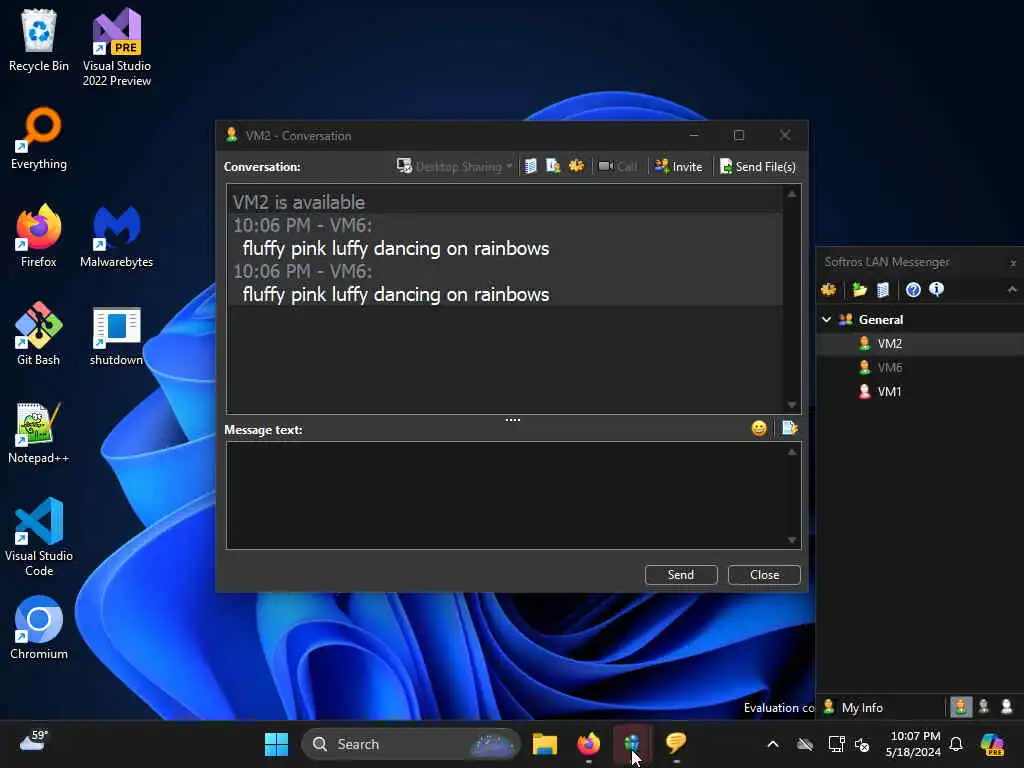Expand the Desktop Sharing dropdown arrow
The width and height of the screenshot is (1024, 768).
click(509, 167)
